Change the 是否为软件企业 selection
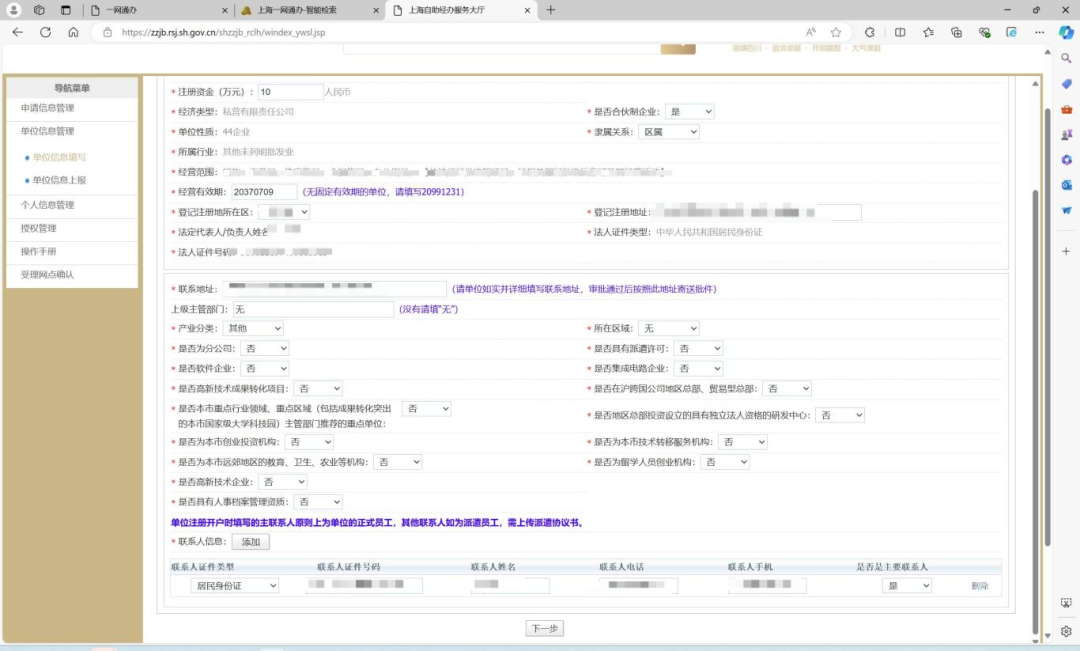The image size is (1080, 651). tap(264, 368)
